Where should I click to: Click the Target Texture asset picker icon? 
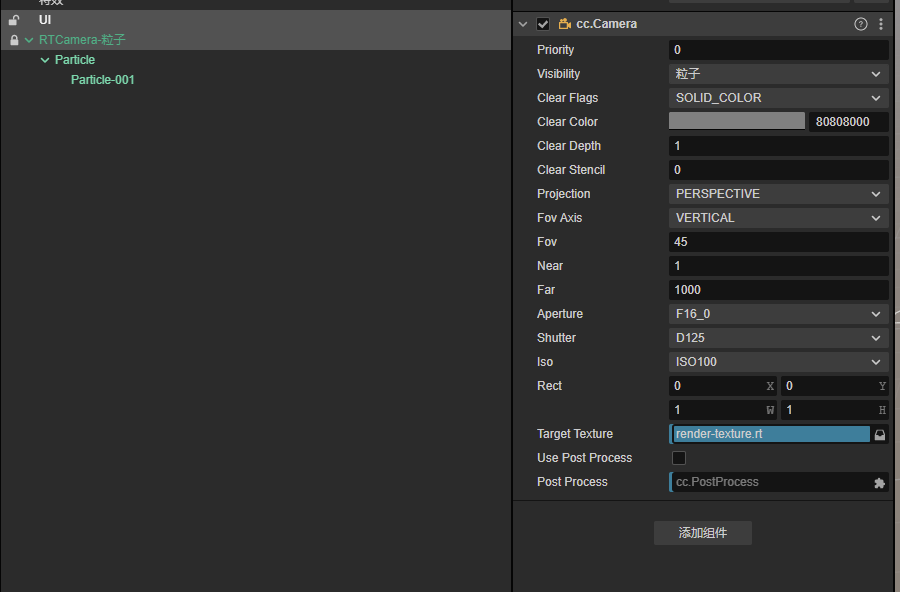[880, 434]
